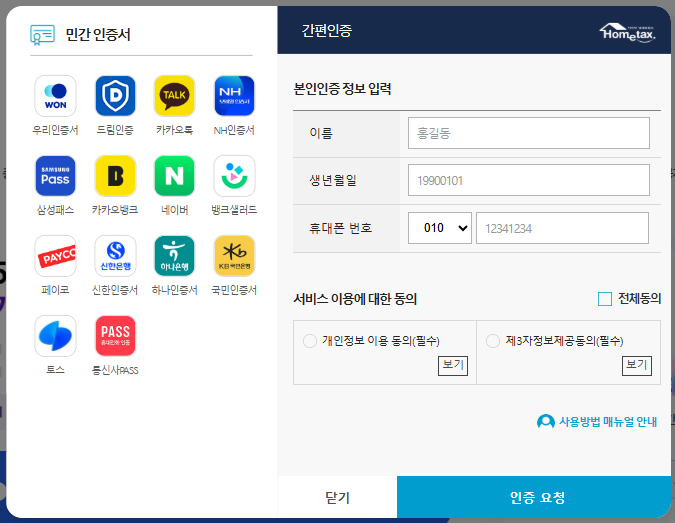Select the PAYCO 페이코 icon
675x523 pixels.
(x=55, y=256)
